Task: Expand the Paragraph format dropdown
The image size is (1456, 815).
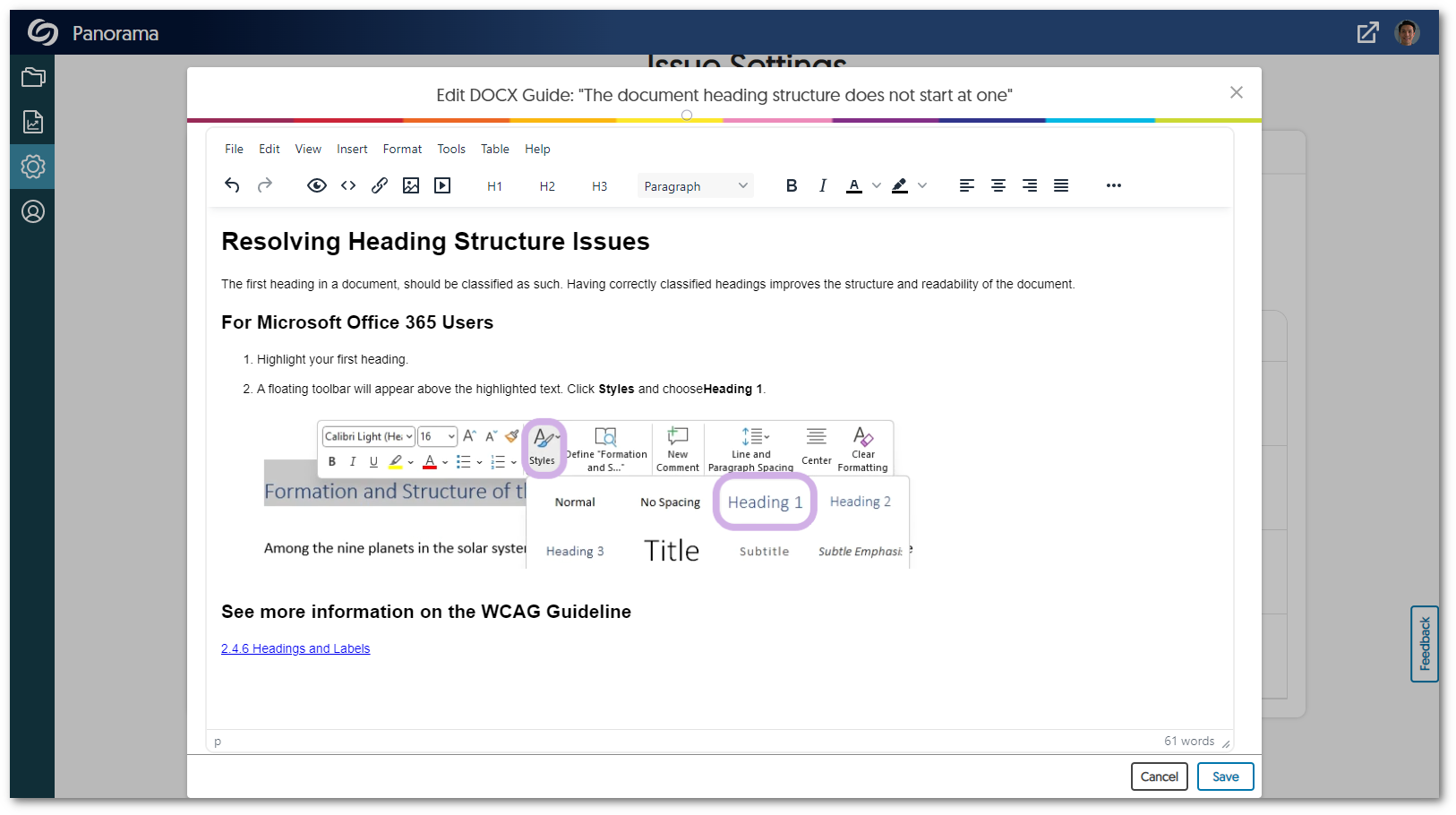Action: (x=695, y=186)
